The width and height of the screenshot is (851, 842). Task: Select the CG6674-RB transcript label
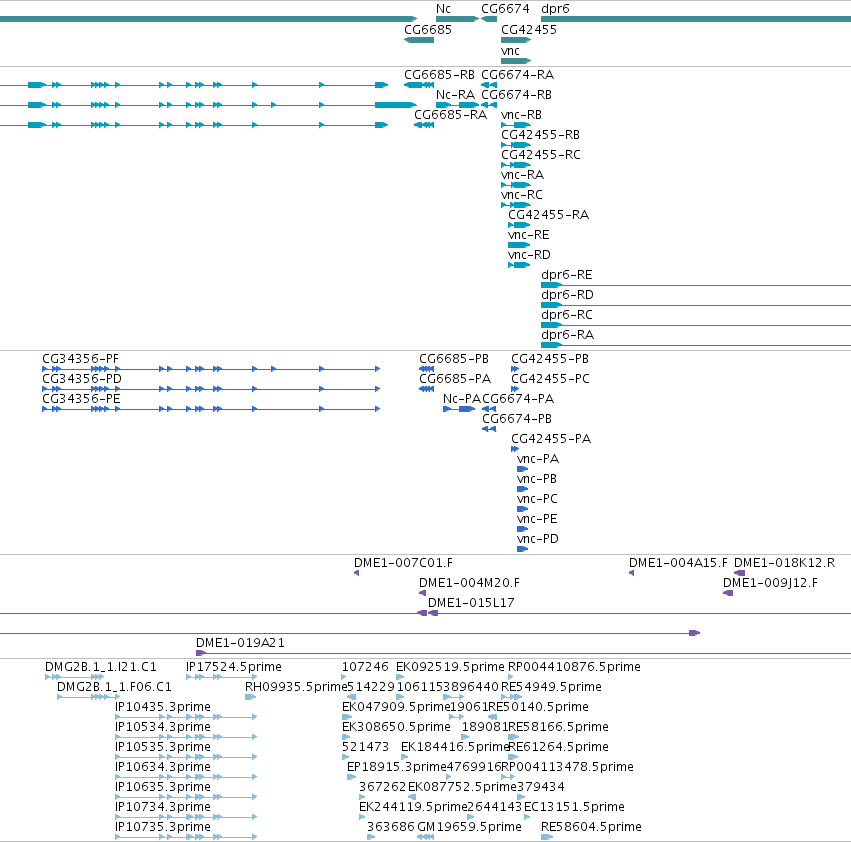tap(517, 95)
